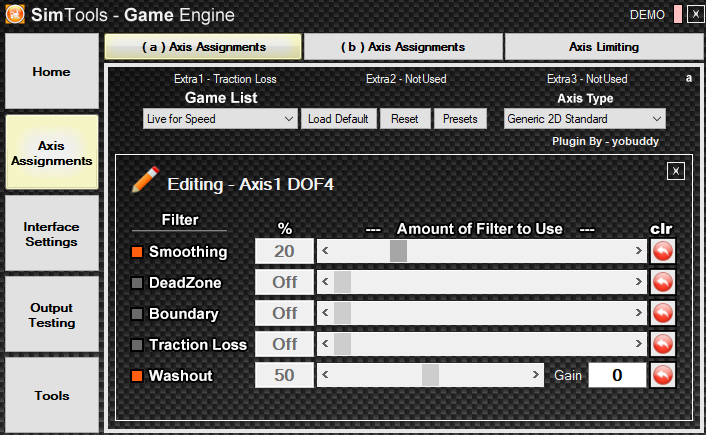Click the Load Default button
706x435 pixels.
[x=338, y=119]
